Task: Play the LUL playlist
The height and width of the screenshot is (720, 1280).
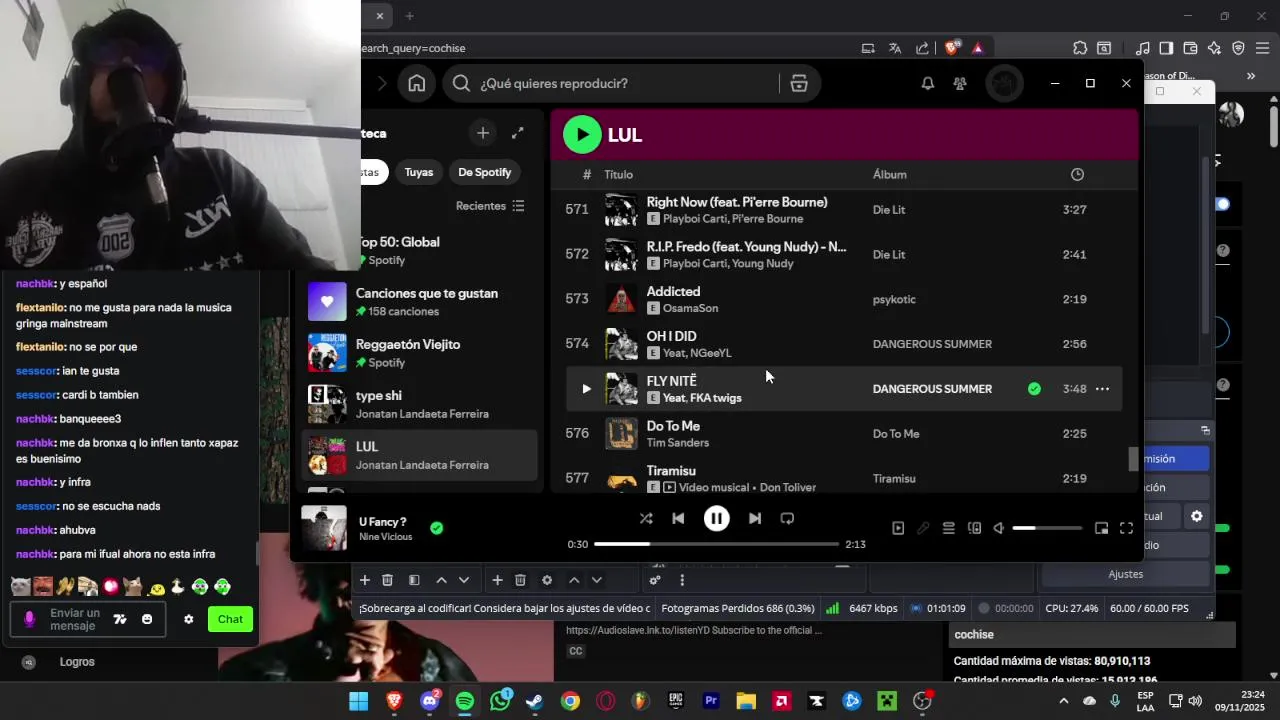Action: (582, 134)
